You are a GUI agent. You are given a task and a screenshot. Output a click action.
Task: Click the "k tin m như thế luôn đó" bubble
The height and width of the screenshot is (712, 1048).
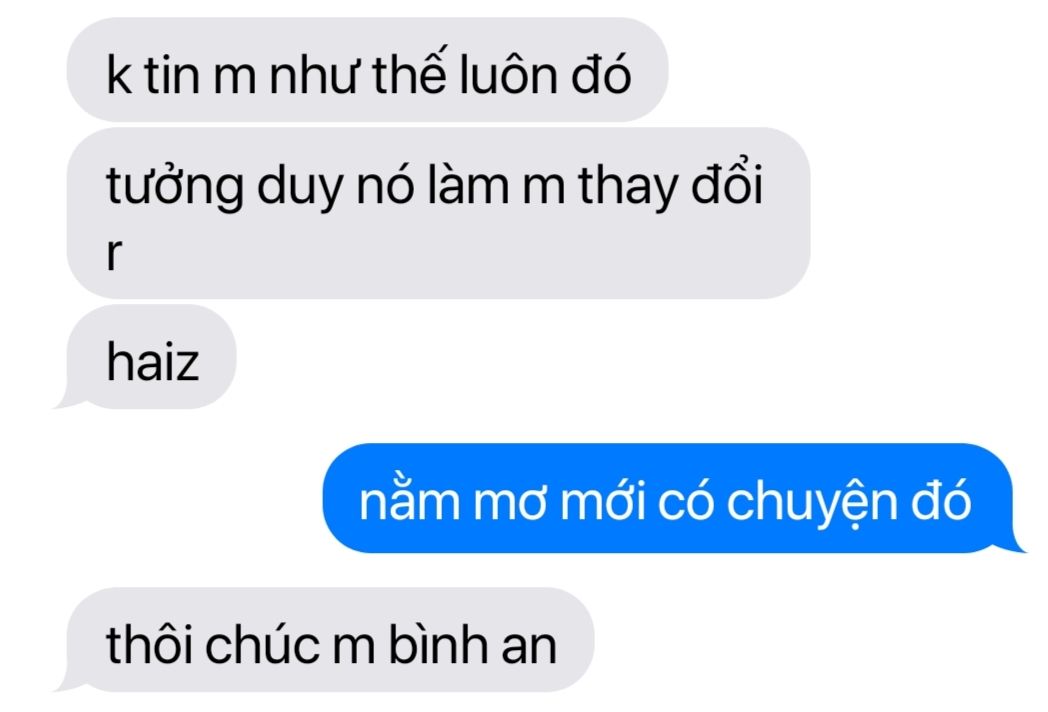tap(368, 70)
